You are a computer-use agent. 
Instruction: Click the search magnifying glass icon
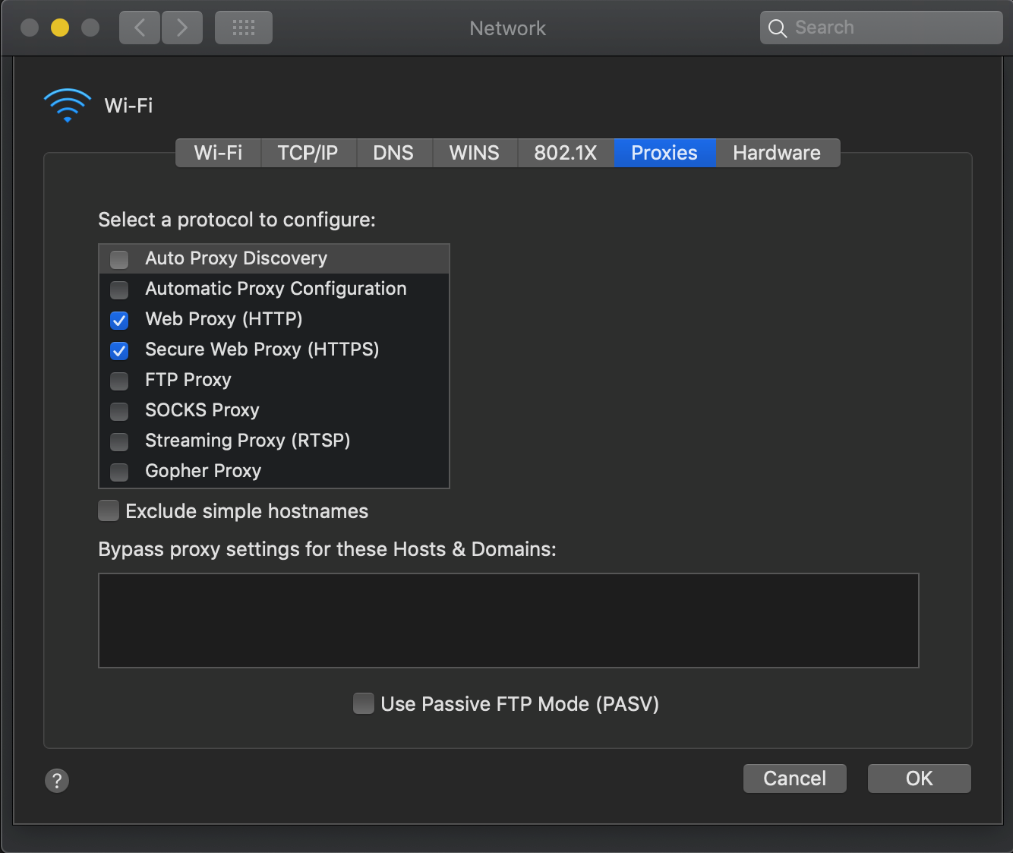click(777, 28)
